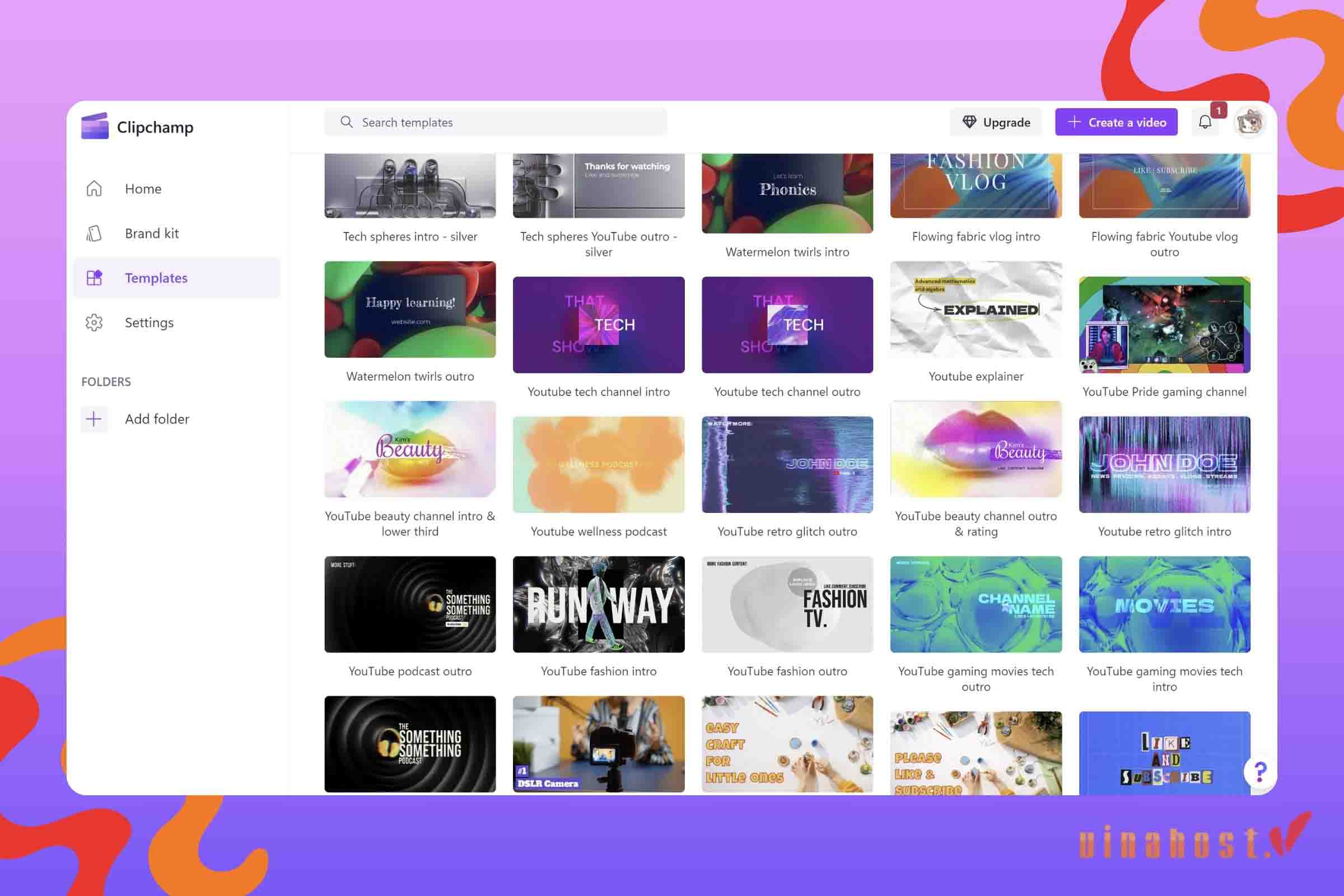Click the 'Watermelon twirls intro' caption
This screenshot has height=896, width=1344.
[787, 252]
